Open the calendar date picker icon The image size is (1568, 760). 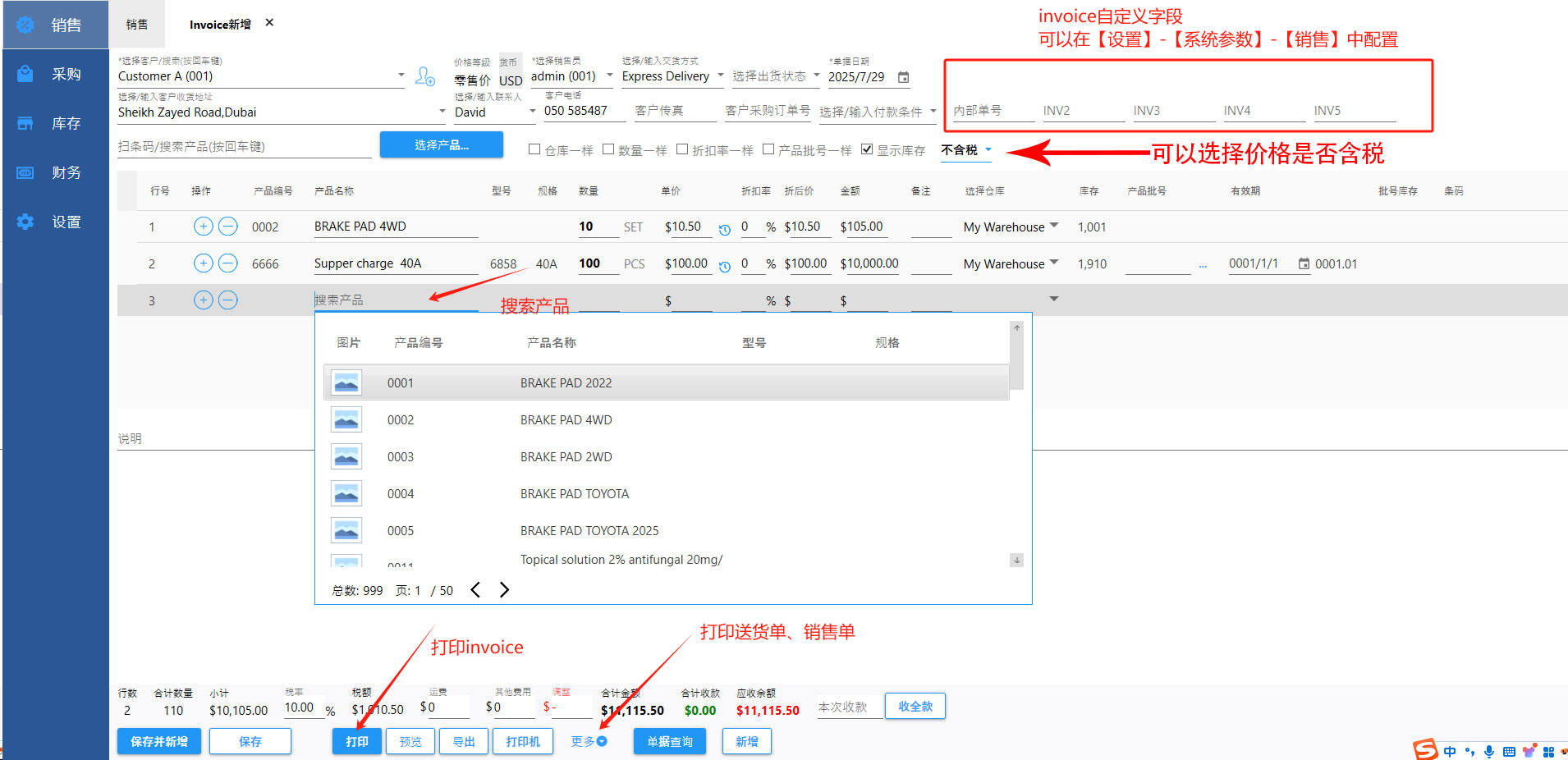tap(903, 77)
